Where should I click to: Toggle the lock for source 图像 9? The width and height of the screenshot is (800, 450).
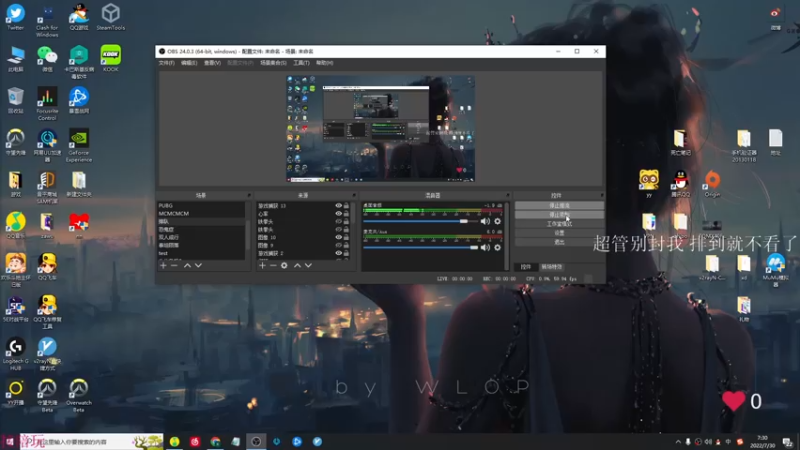click(x=346, y=245)
